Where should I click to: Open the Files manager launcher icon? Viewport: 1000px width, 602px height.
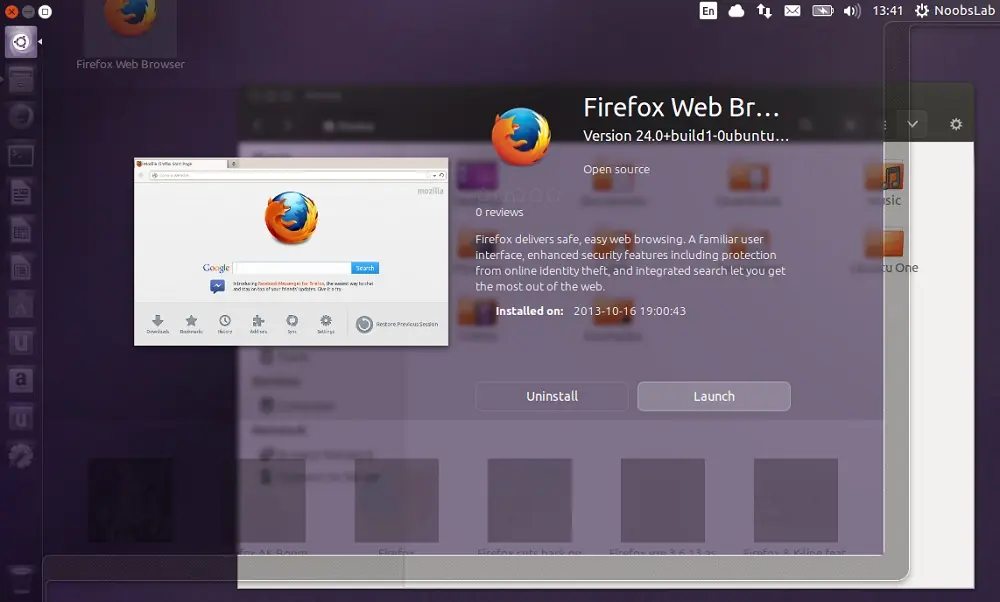(x=21, y=80)
